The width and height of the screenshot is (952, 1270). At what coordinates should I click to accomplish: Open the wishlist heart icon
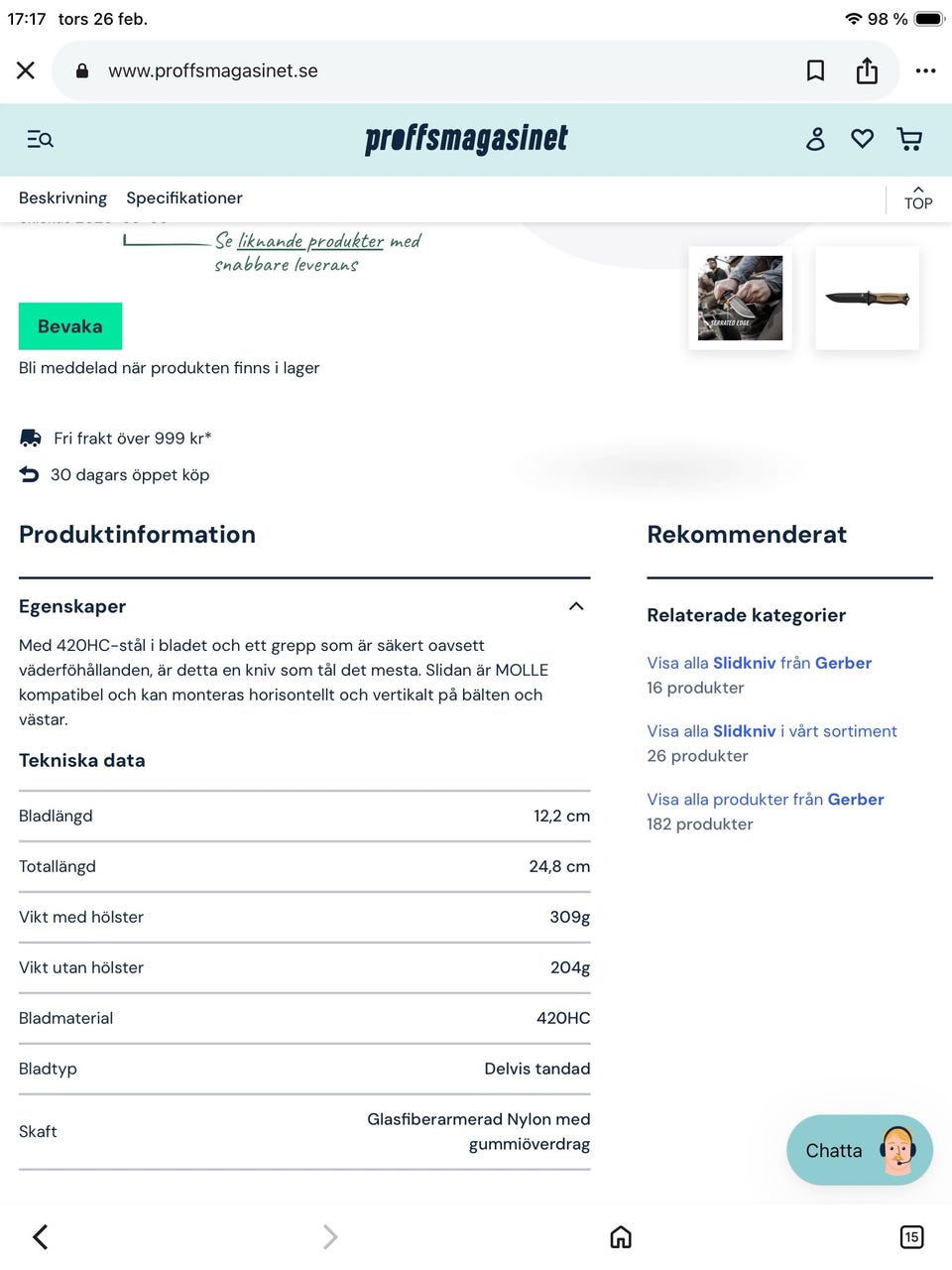click(862, 139)
